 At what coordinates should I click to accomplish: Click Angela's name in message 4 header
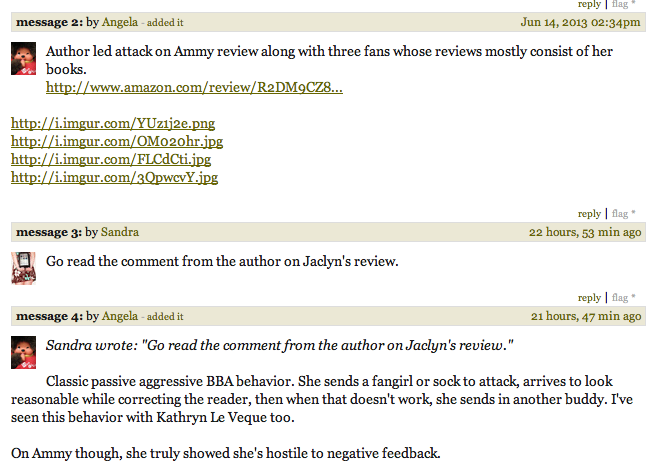(x=120, y=316)
